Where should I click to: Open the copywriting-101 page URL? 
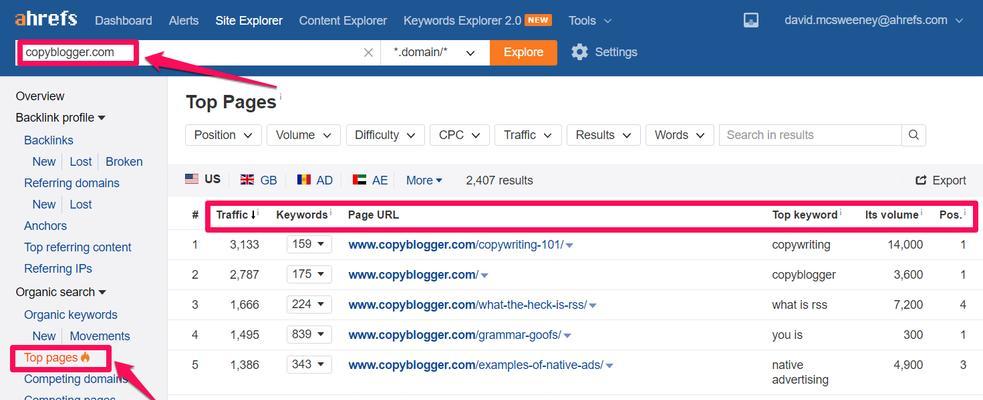point(456,245)
